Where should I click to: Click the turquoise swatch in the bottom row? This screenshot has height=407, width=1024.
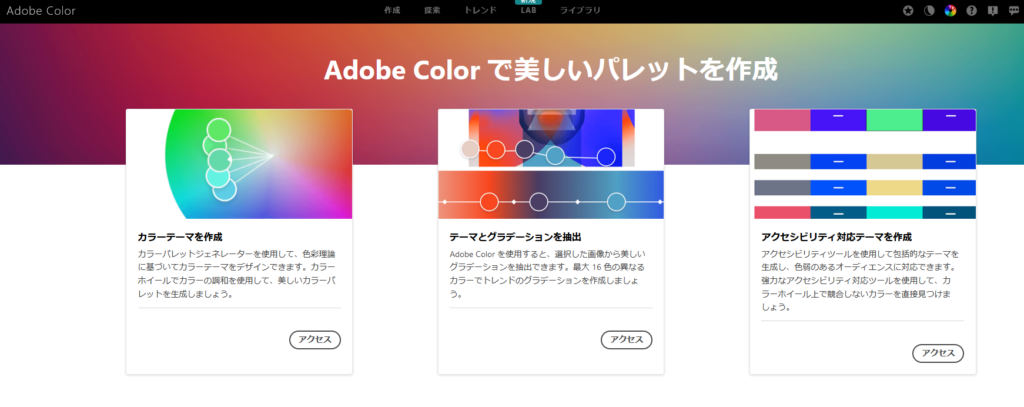(895, 212)
